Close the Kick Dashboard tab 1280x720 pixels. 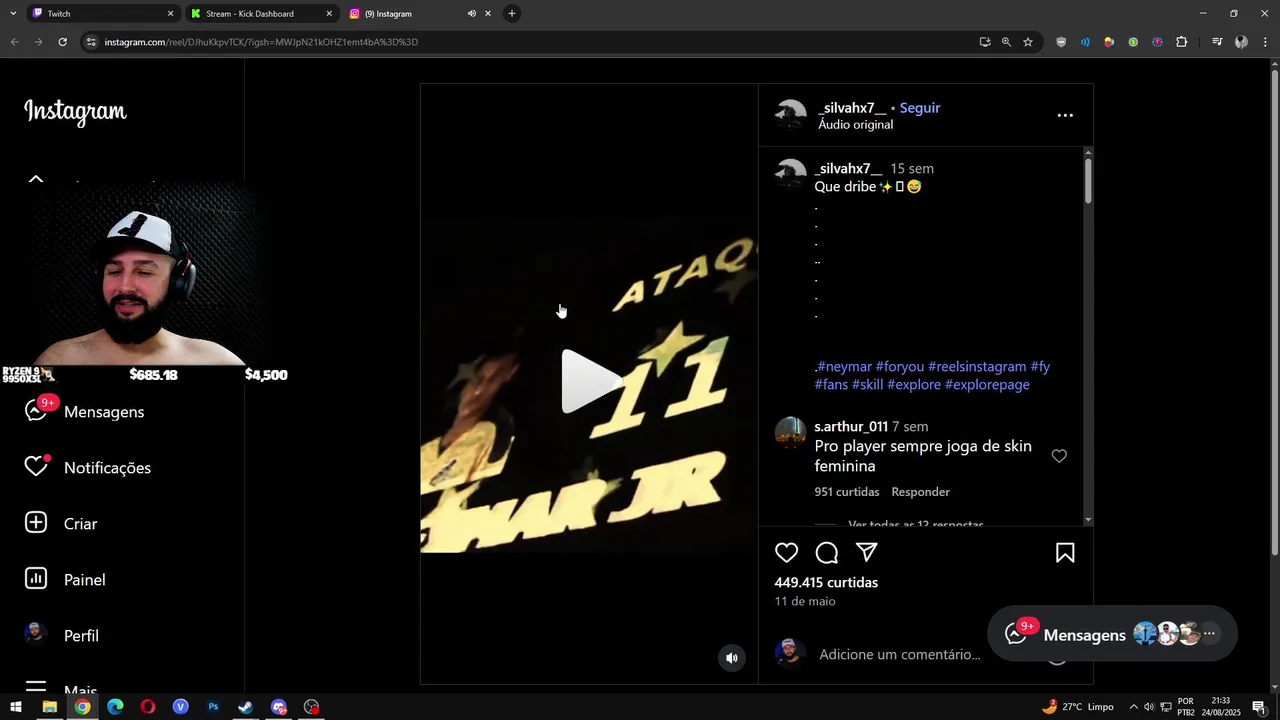(x=329, y=14)
